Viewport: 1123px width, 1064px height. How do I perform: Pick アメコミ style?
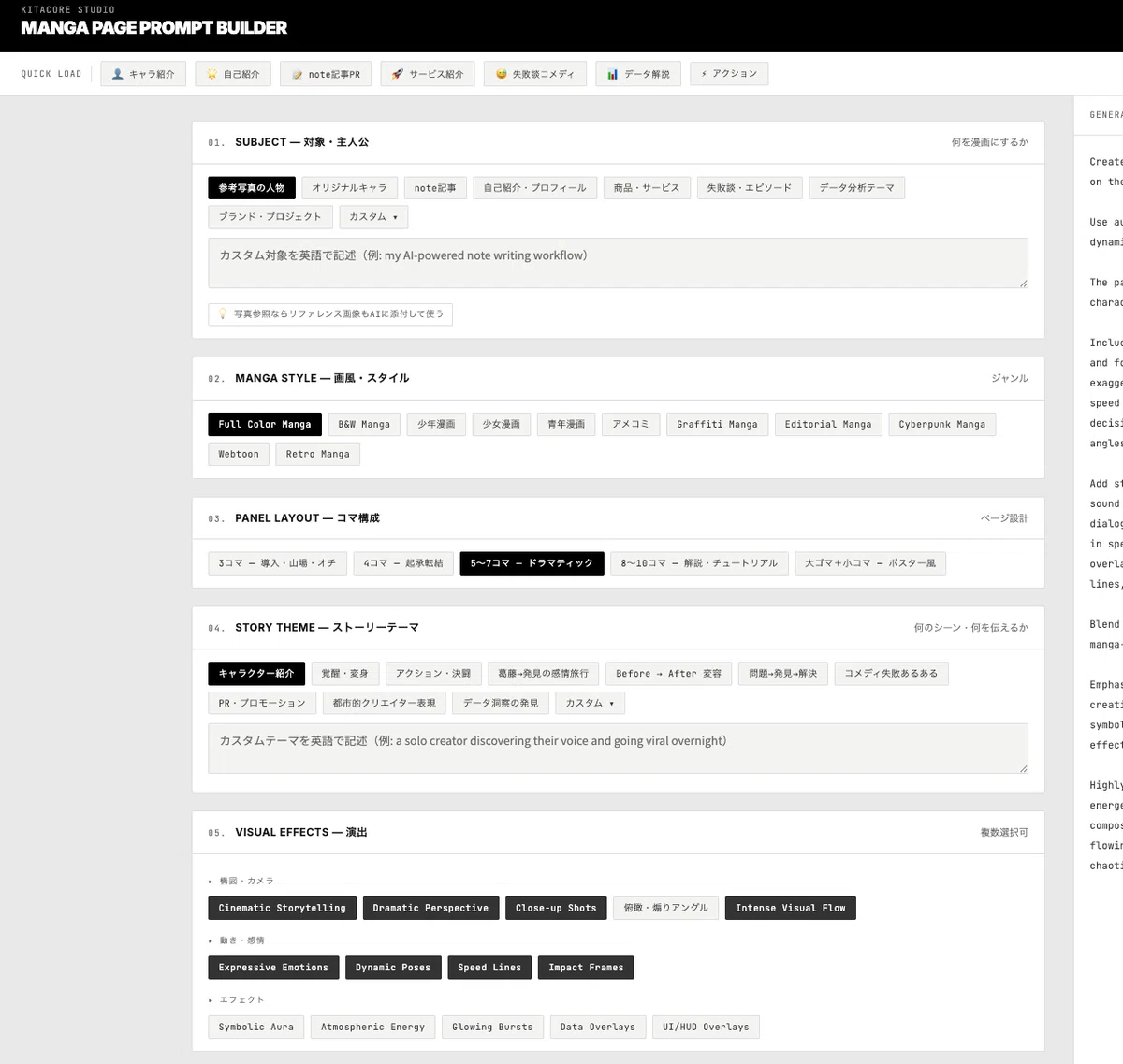pos(631,425)
